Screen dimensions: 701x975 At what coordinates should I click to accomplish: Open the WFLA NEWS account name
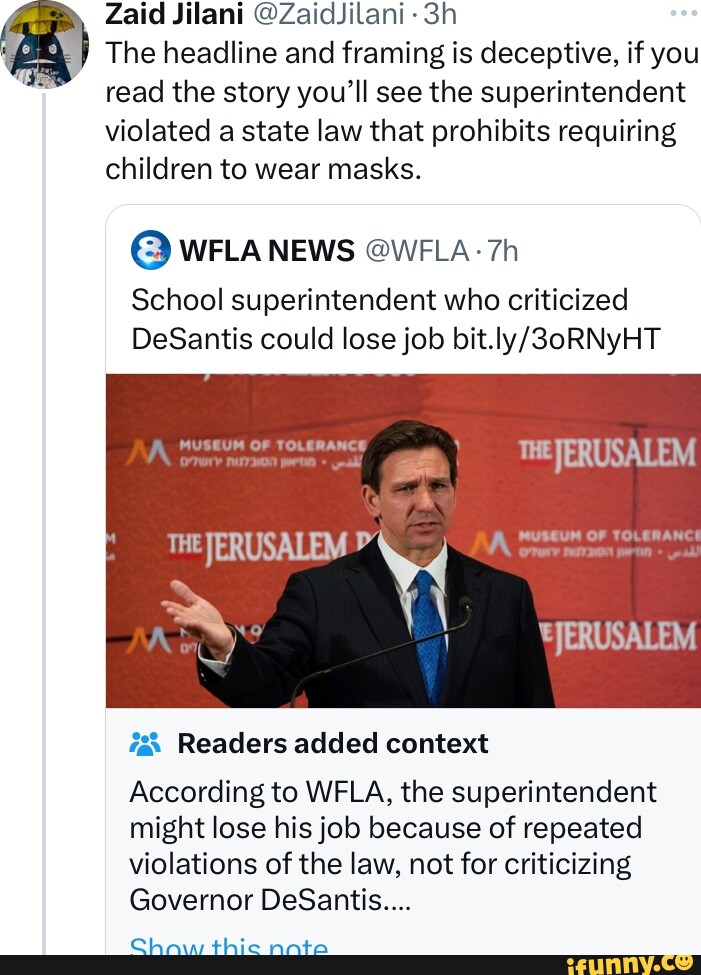pos(267,250)
